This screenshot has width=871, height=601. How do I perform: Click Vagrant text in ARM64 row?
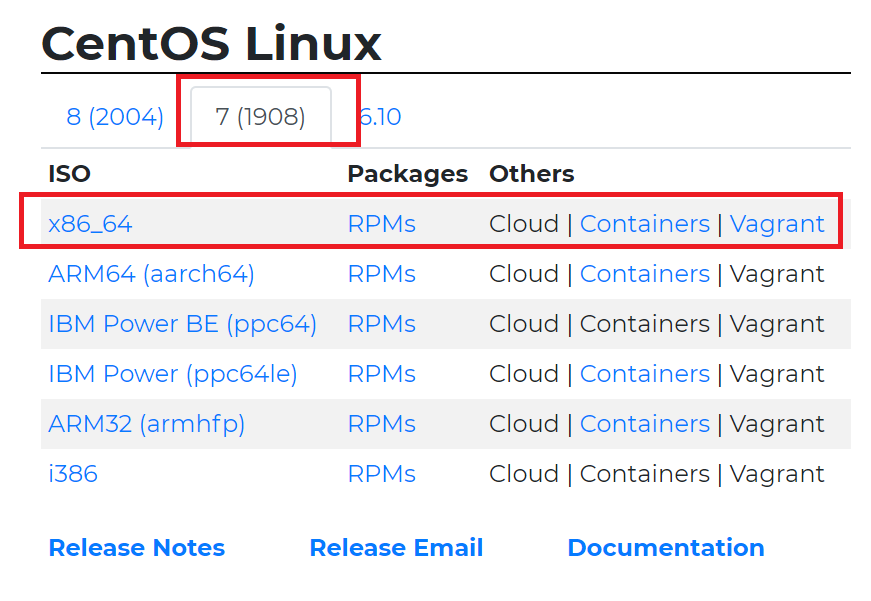[777, 274]
